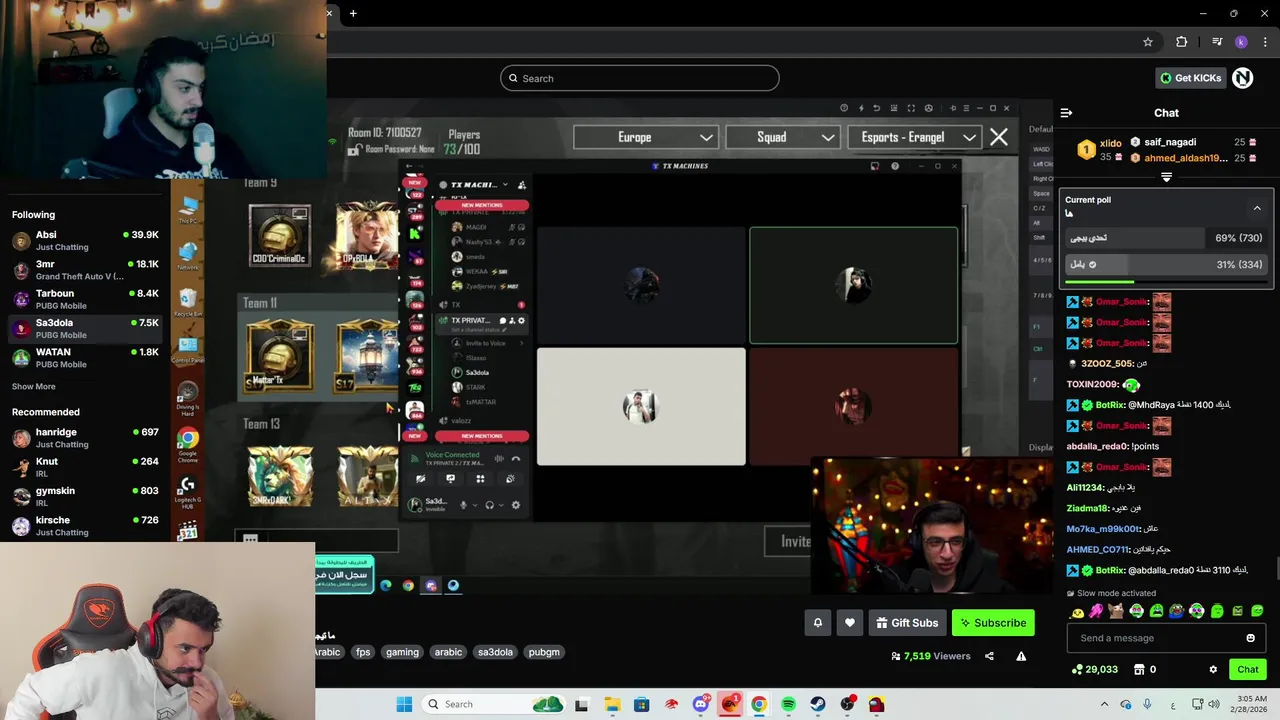Viewport: 1280px width, 720px height.
Task: Select the arabic lowercase stream tag
Action: (448, 652)
